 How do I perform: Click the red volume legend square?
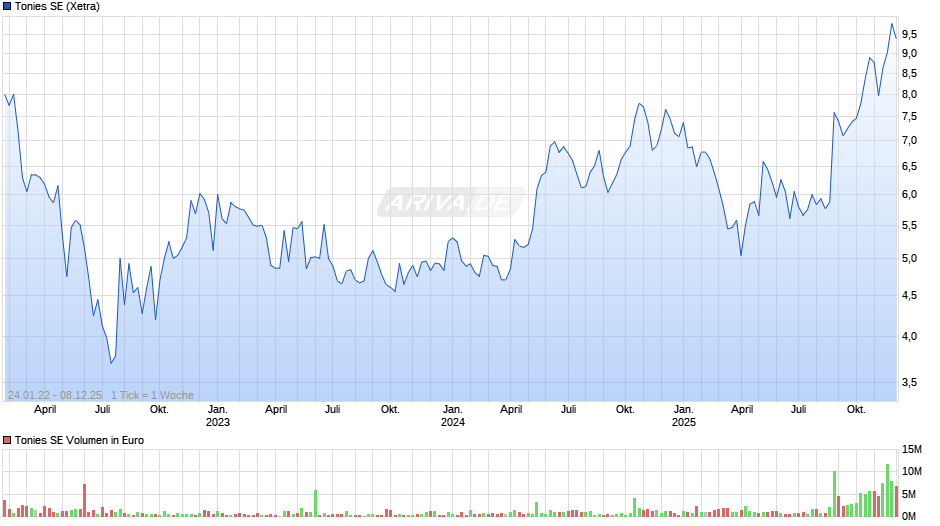tap(7, 440)
